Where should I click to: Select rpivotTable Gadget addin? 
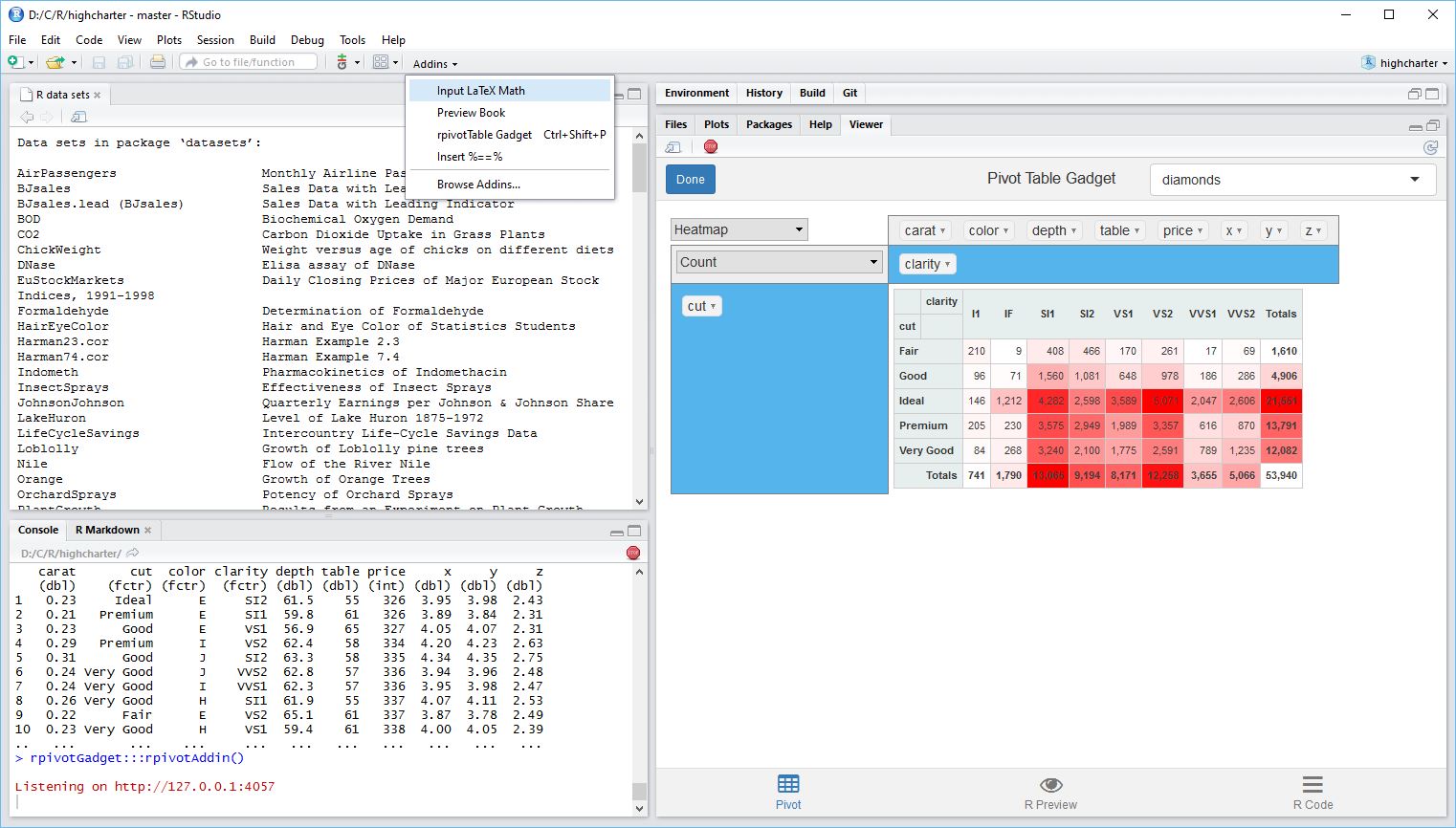510,135
